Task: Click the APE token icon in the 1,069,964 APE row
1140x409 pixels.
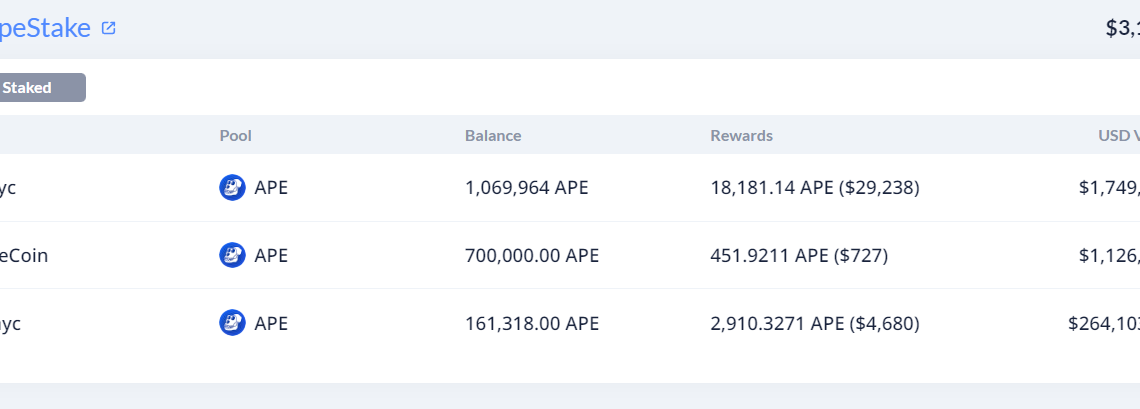Action: point(232,188)
